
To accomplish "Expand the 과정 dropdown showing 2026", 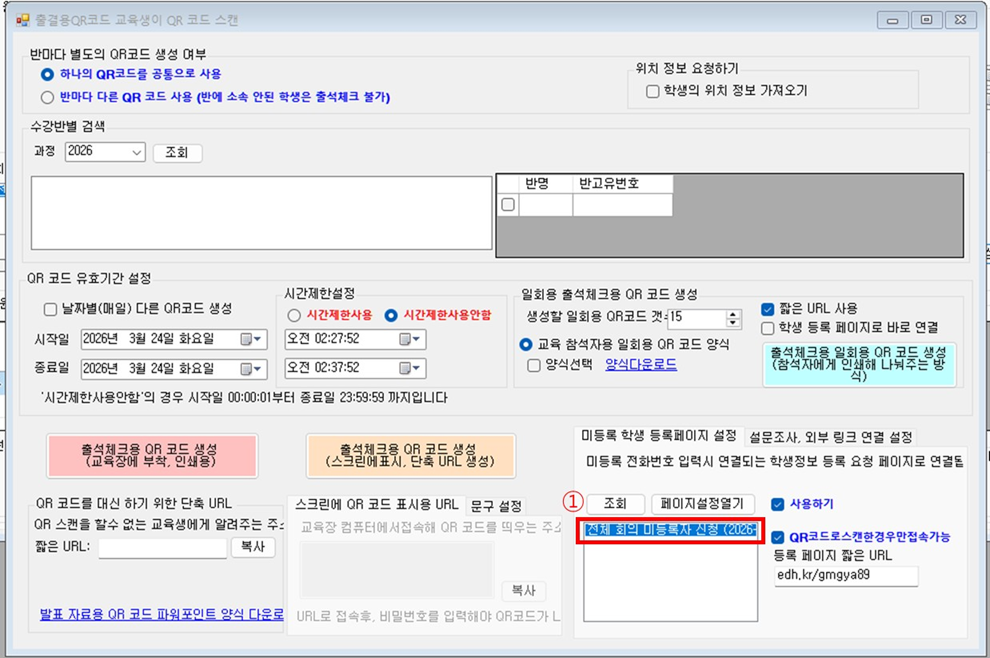I will [135, 152].
